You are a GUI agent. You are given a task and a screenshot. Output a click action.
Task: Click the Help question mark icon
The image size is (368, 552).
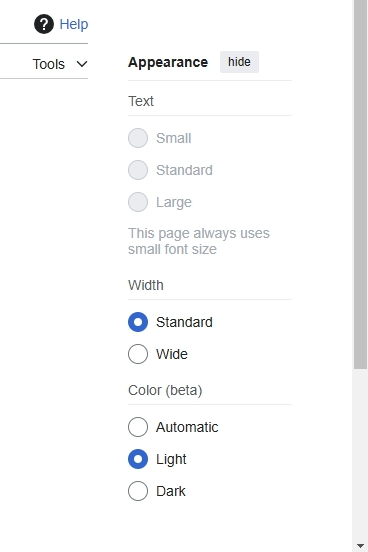tap(44, 24)
